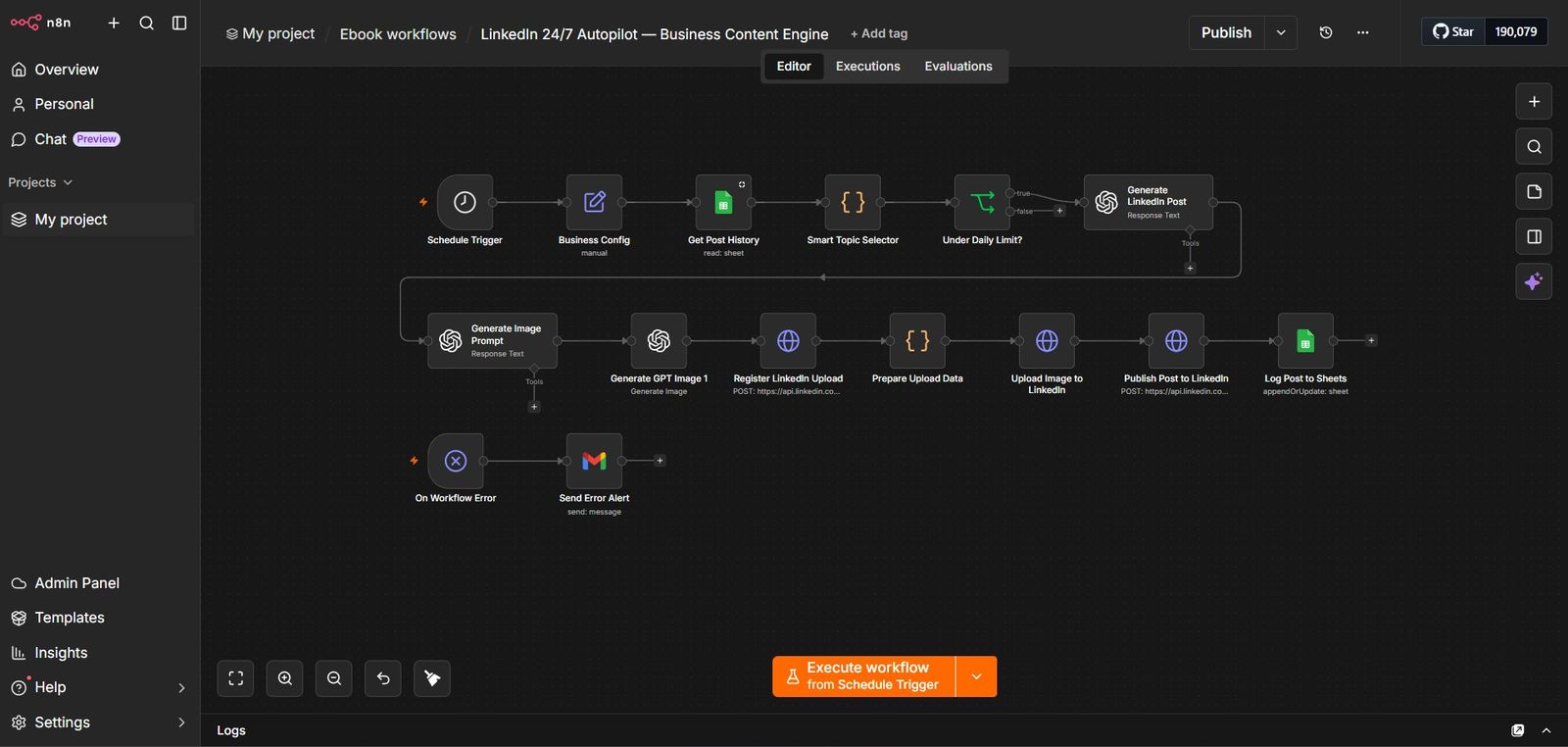The width and height of the screenshot is (1568, 747).
Task: Select the Get Post History sheet node
Action: point(723,203)
